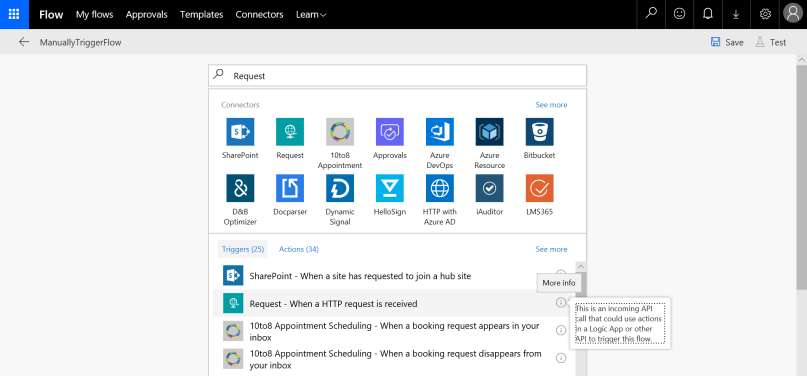This screenshot has height=376, width=807.
Task: Click See more for Connectors
Action: [x=551, y=104]
